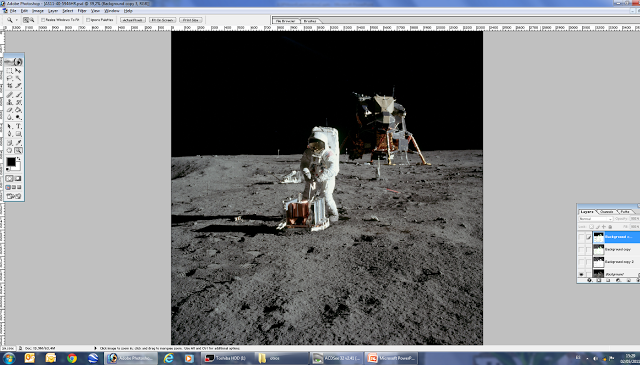This screenshot has height=365, width=640.
Task: Toggle Lock all
Action: click(610, 227)
